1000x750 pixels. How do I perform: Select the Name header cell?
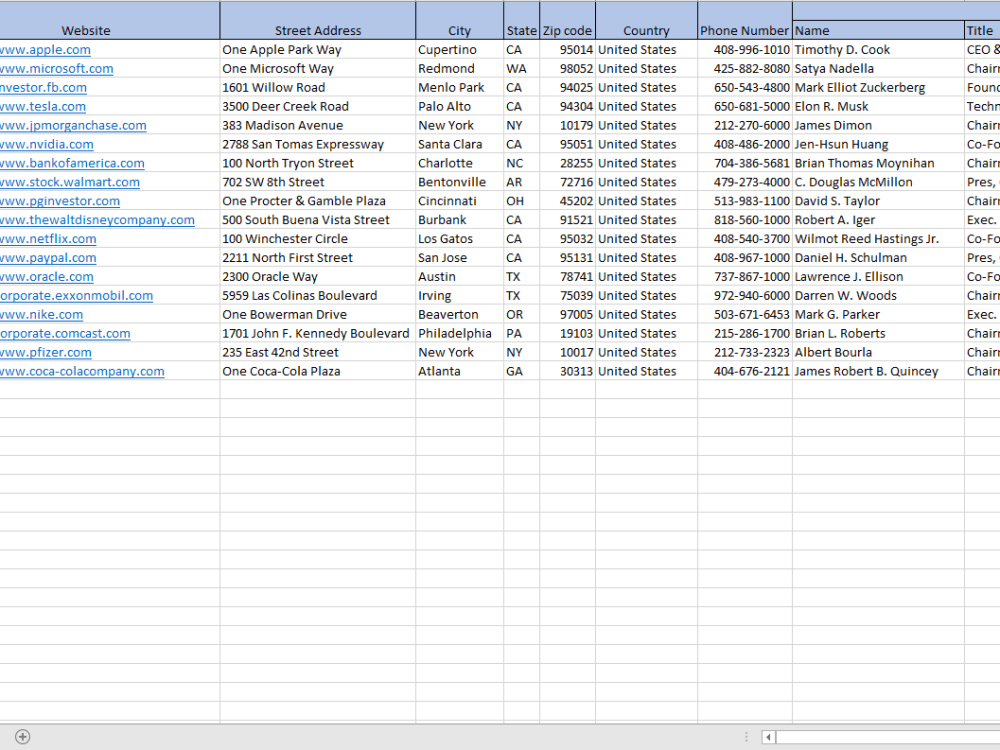click(878, 31)
